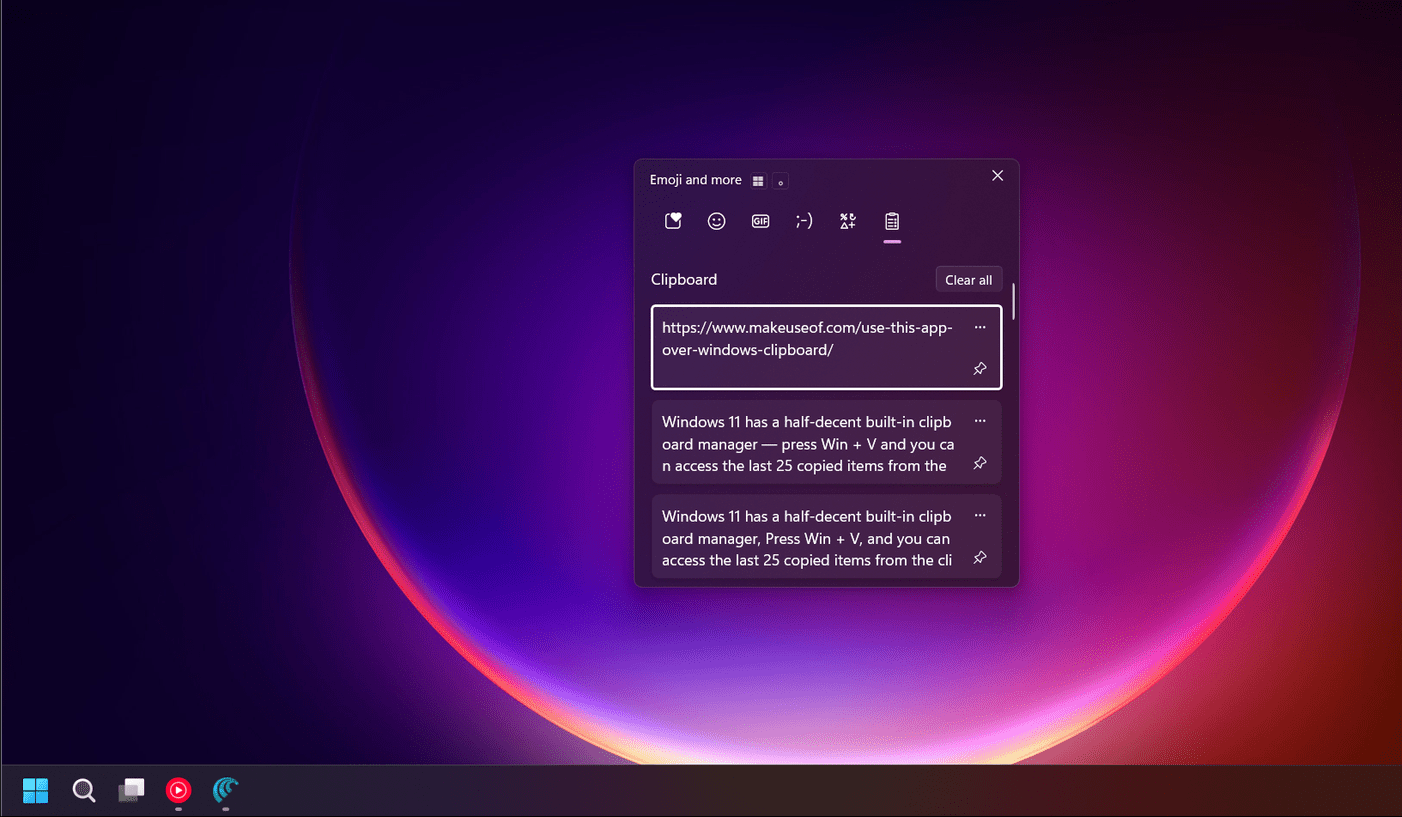1402x817 pixels.
Task: Pin the 'Win + V' clipboard manager snippet
Action: click(980, 463)
